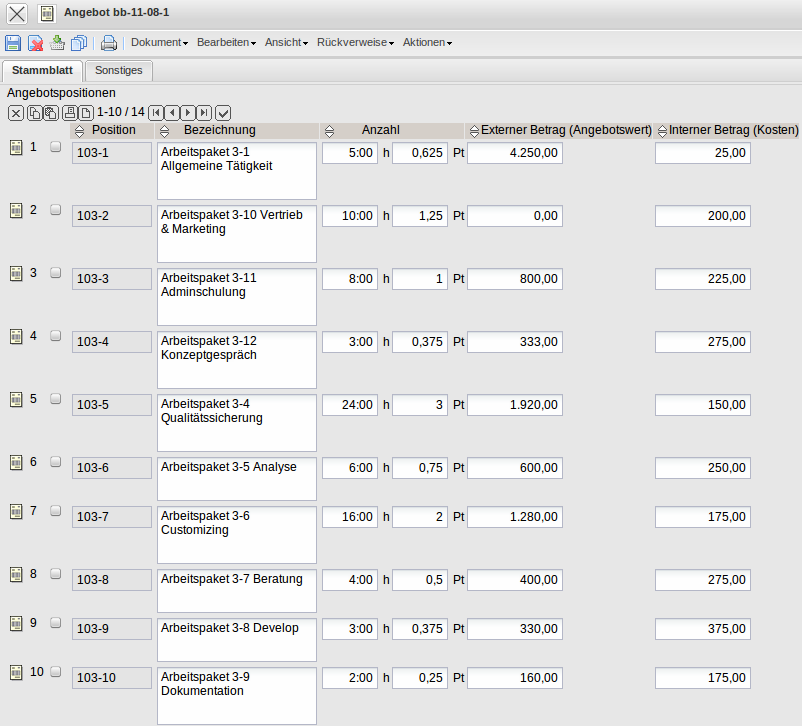Click the Arbeitspaket 3-11 Adminschulung description field
Screen dimensions: 802x726
tap(237, 296)
